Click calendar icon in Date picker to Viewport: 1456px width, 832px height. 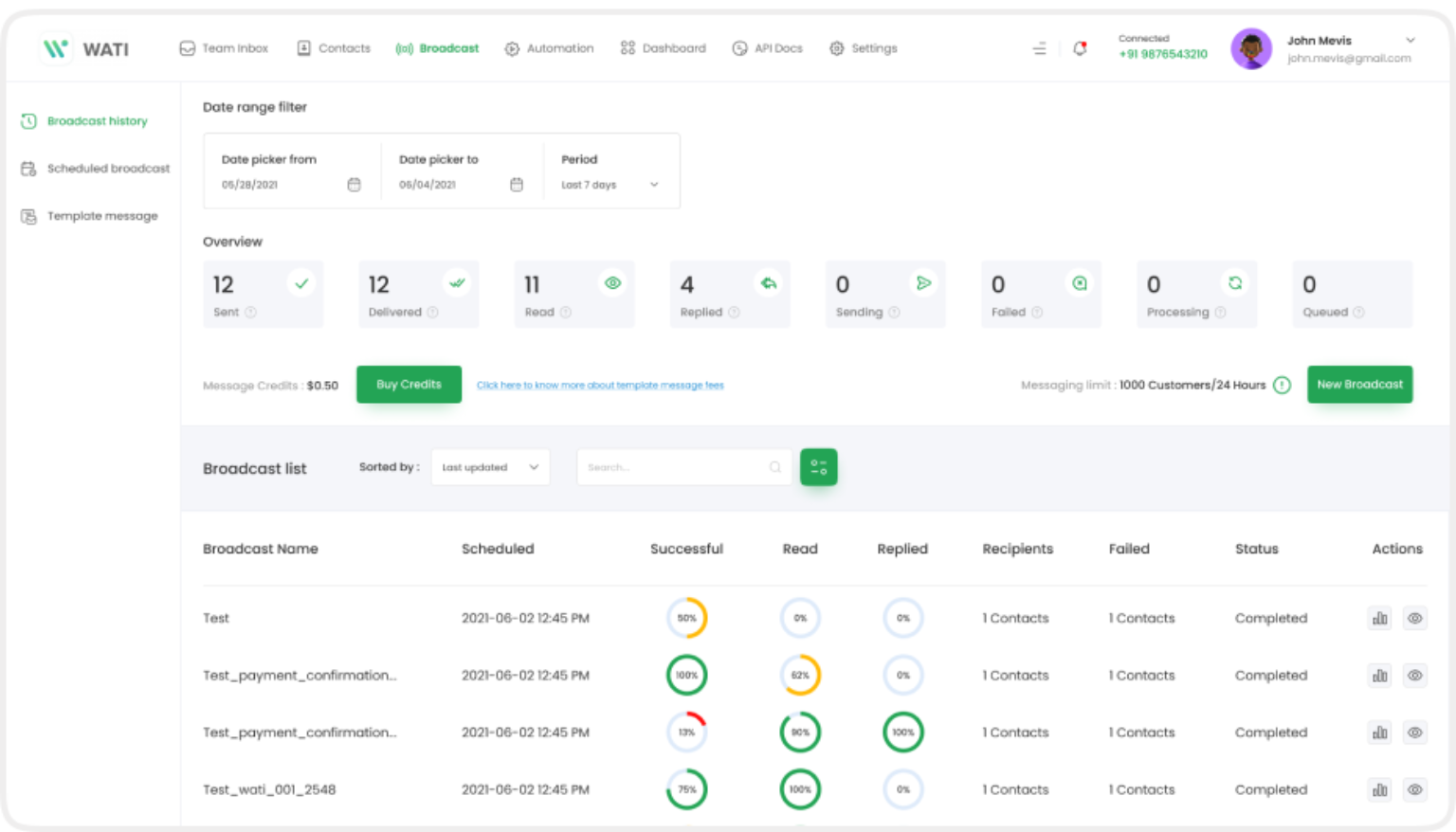tap(517, 185)
